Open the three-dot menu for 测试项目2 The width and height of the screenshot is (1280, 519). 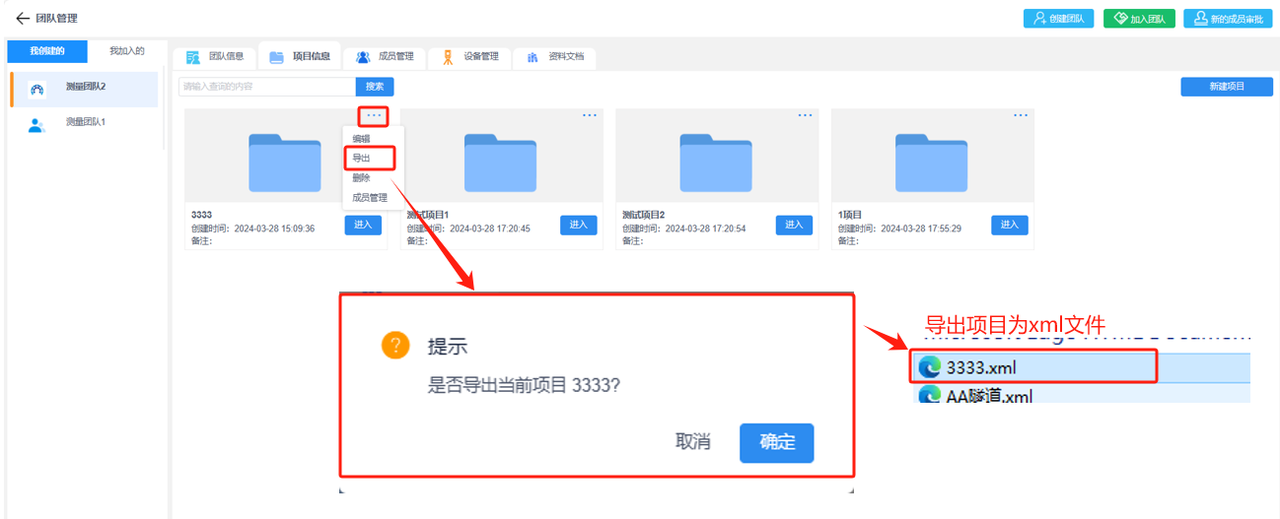tap(805, 116)
